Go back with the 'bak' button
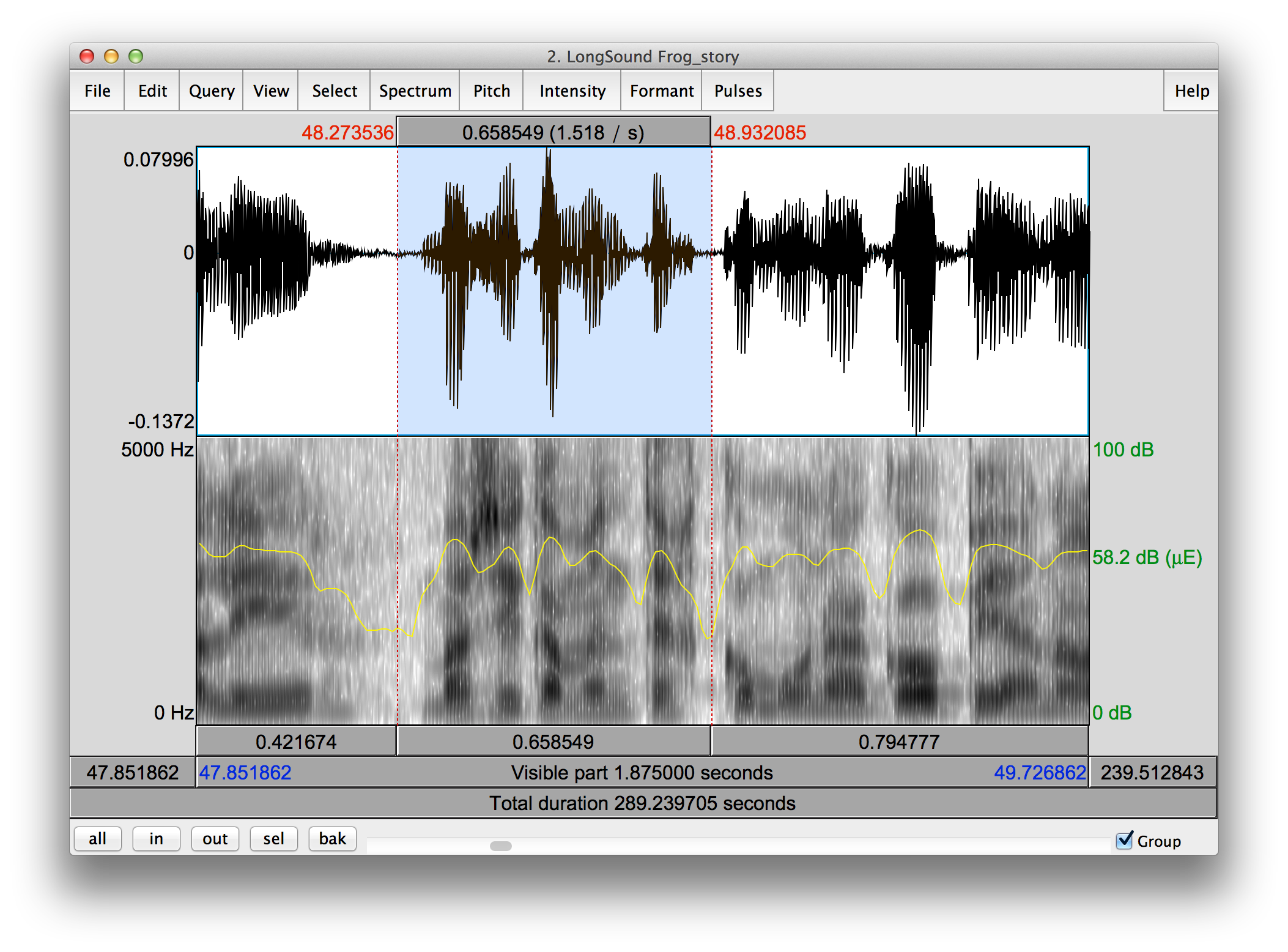The height and width of the screenshot is (952, 1288). [x=333, y=838]
